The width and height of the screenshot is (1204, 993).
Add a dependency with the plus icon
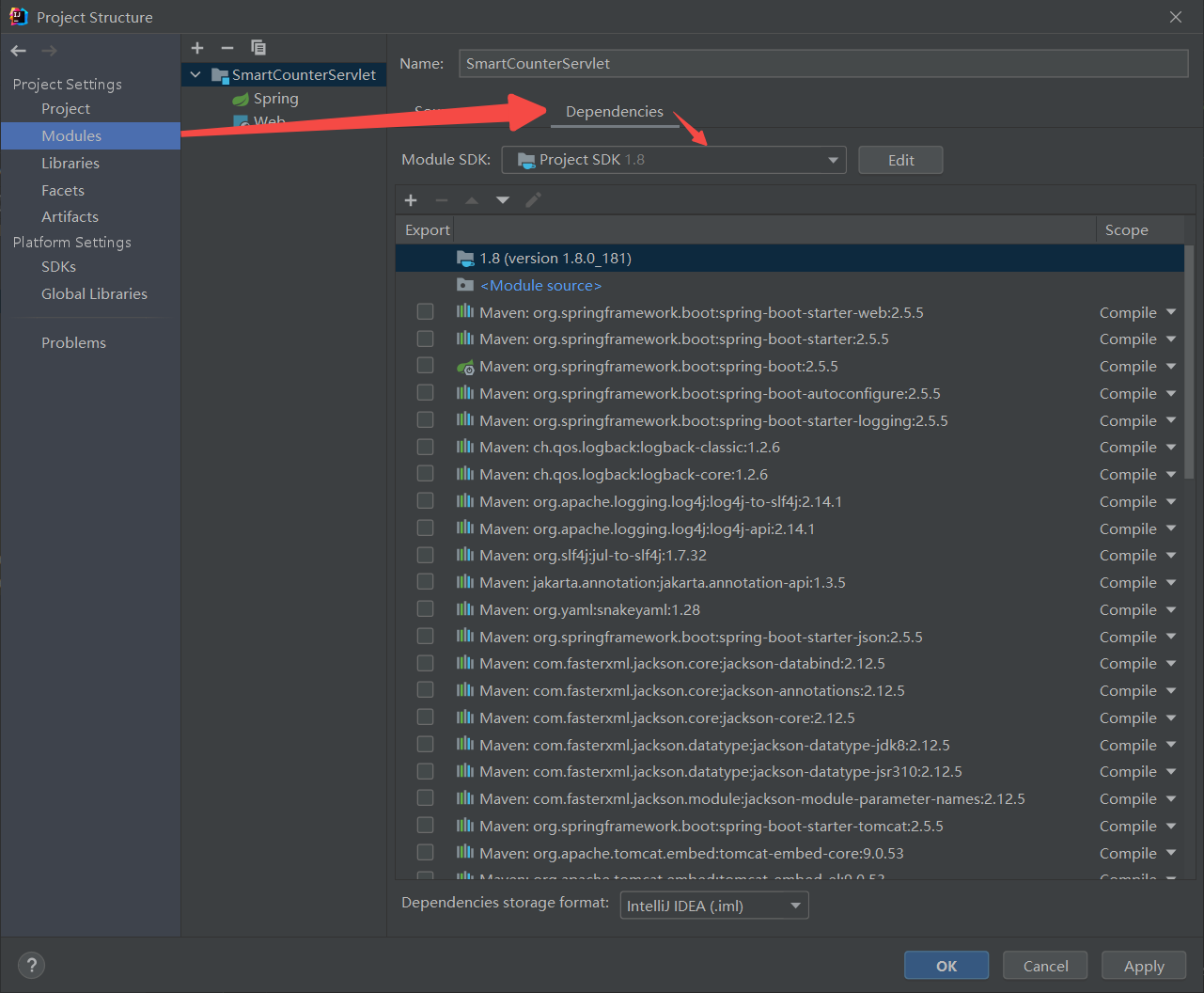tap(411, 200)
